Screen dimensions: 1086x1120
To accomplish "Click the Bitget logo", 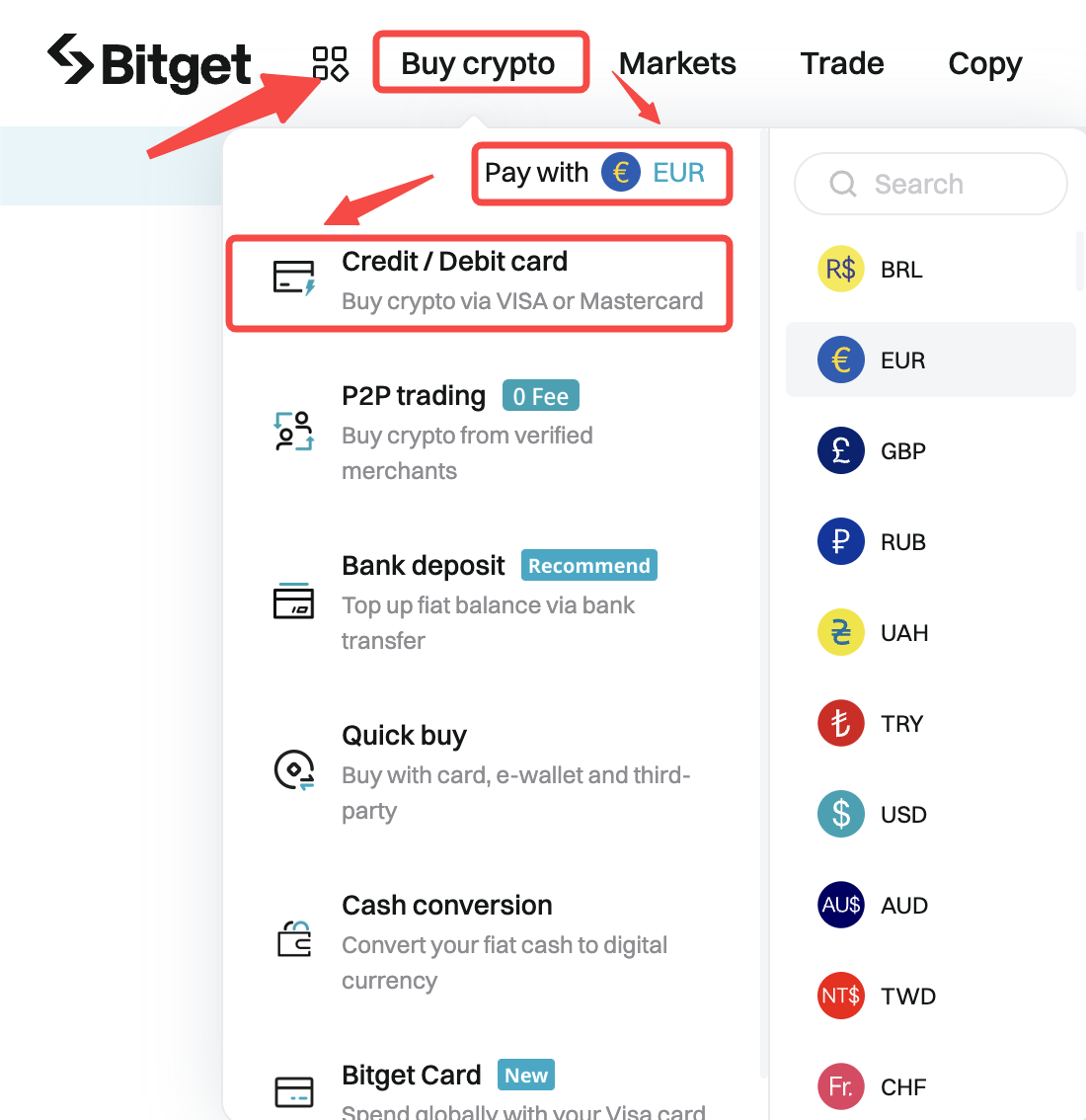I will pyautogui.click(x=148, y=62).
